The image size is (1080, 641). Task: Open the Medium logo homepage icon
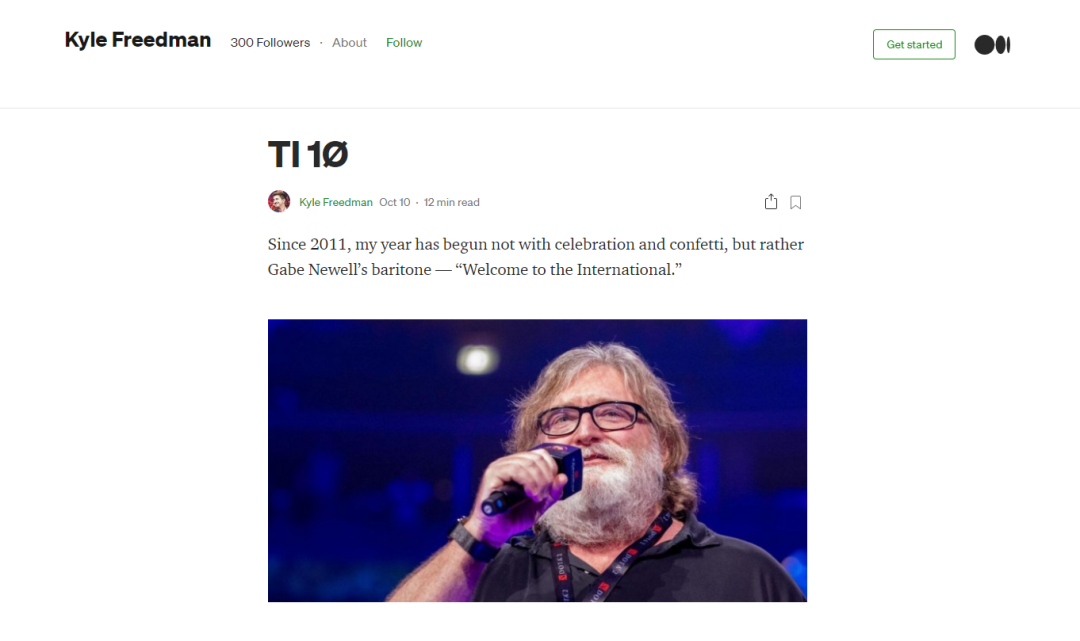point(992,45)
